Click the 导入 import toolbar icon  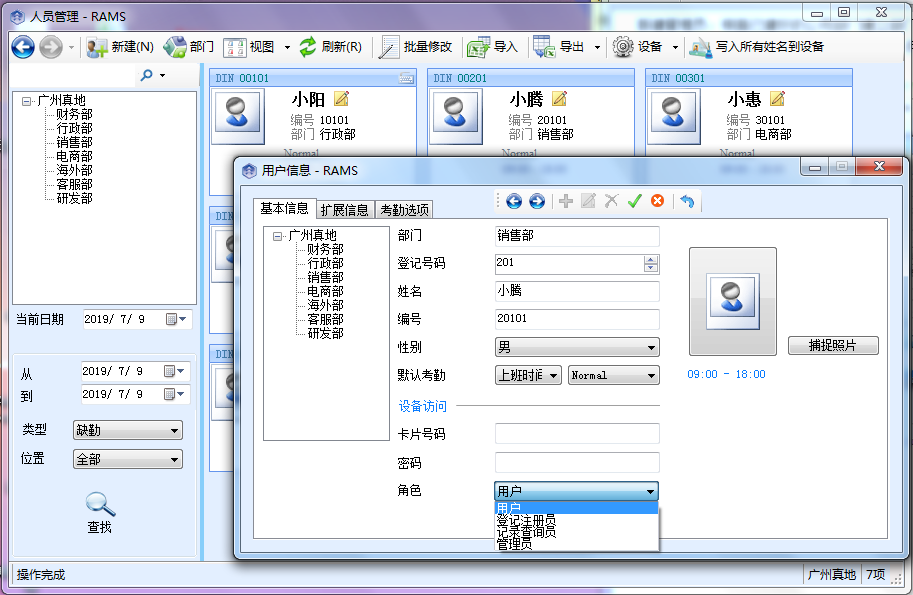[479, 47]
